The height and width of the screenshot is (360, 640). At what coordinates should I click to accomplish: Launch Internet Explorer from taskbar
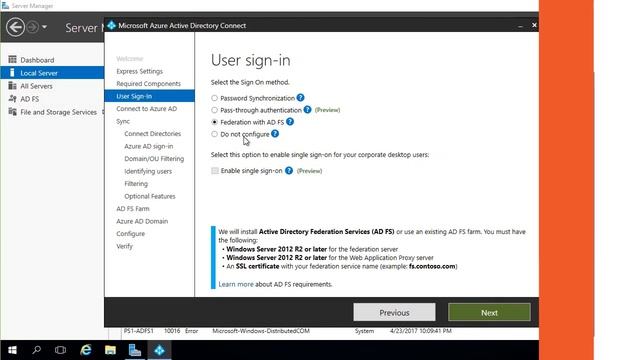click(86, 350)
